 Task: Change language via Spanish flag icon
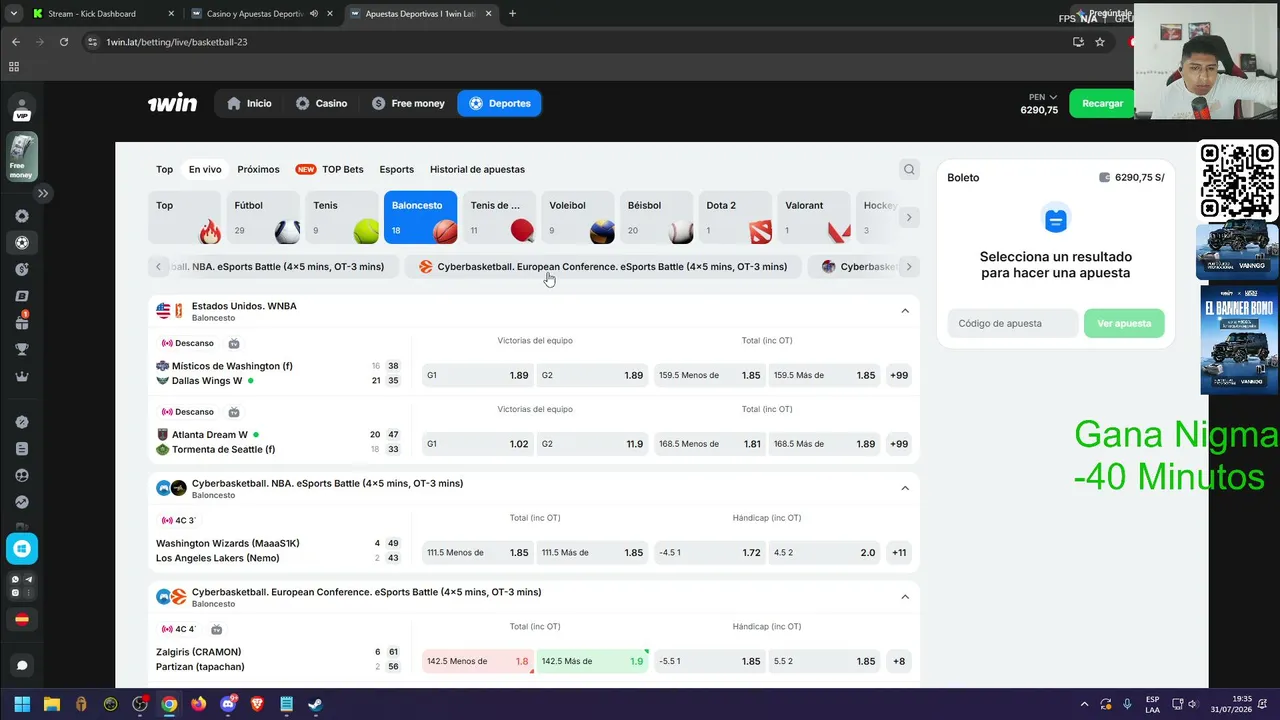point(22,620)
